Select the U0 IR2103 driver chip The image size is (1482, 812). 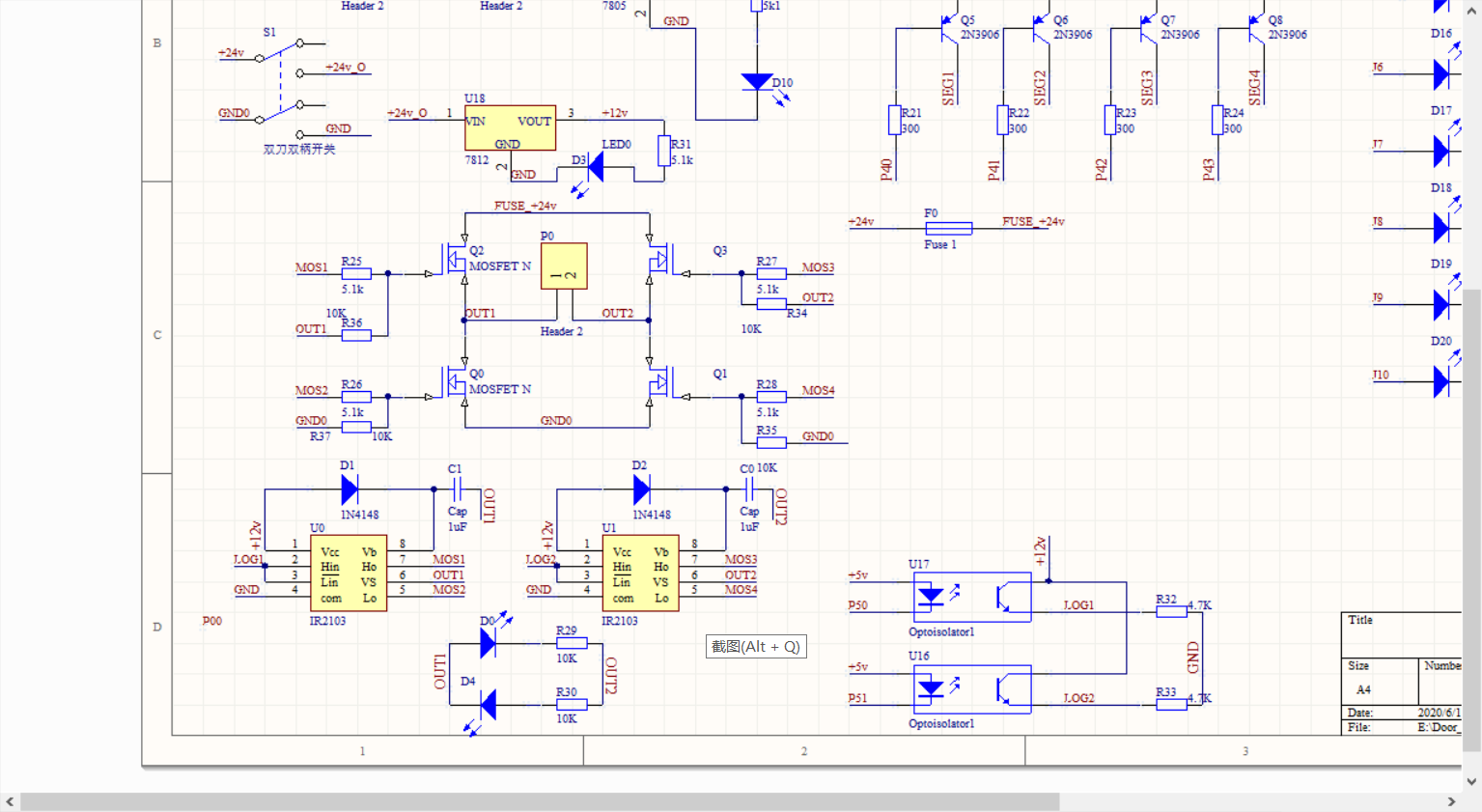pyautogui.click(x=349, y=574)
